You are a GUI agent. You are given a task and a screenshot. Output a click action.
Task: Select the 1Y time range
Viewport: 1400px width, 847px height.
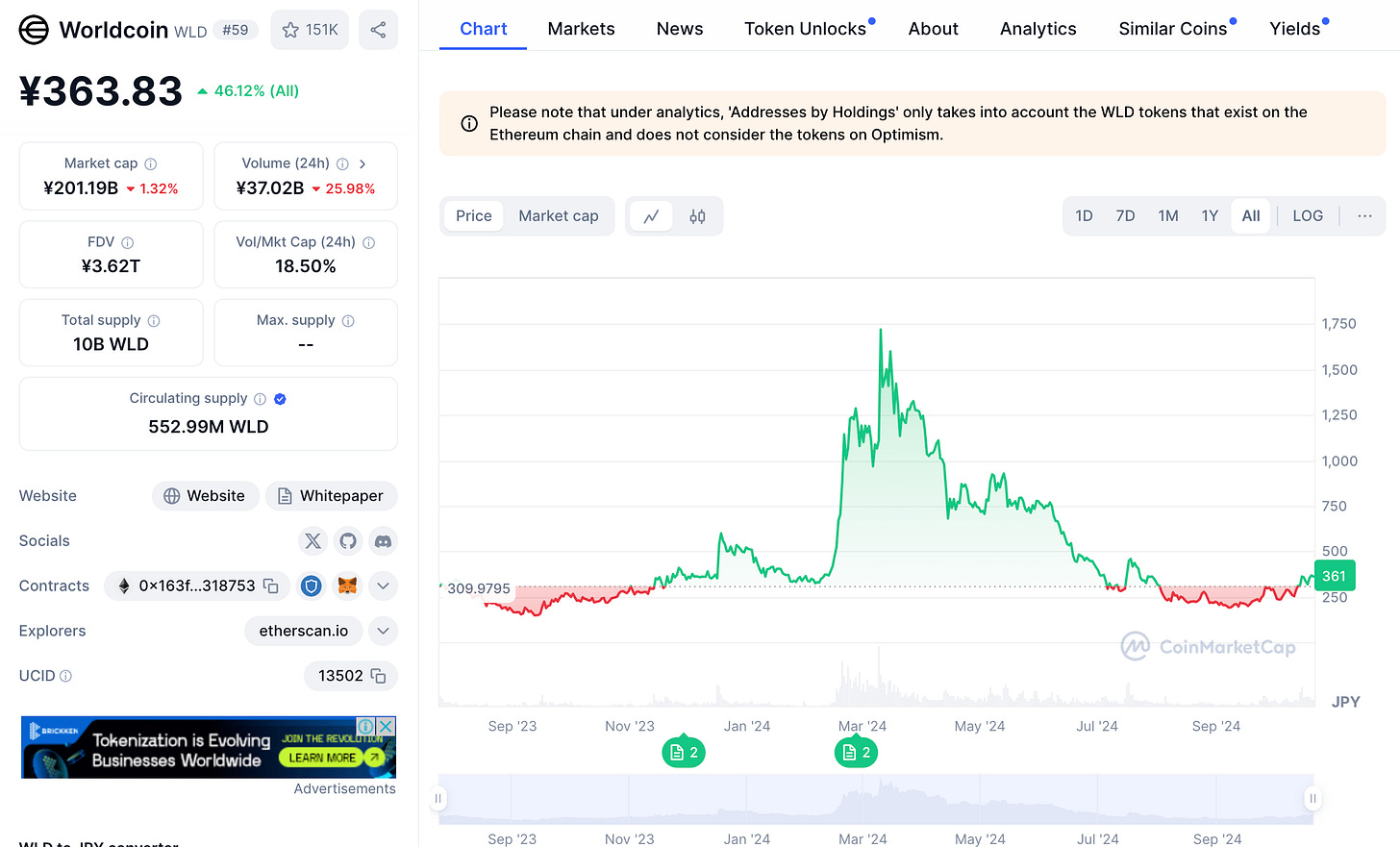coord(1210,216)
